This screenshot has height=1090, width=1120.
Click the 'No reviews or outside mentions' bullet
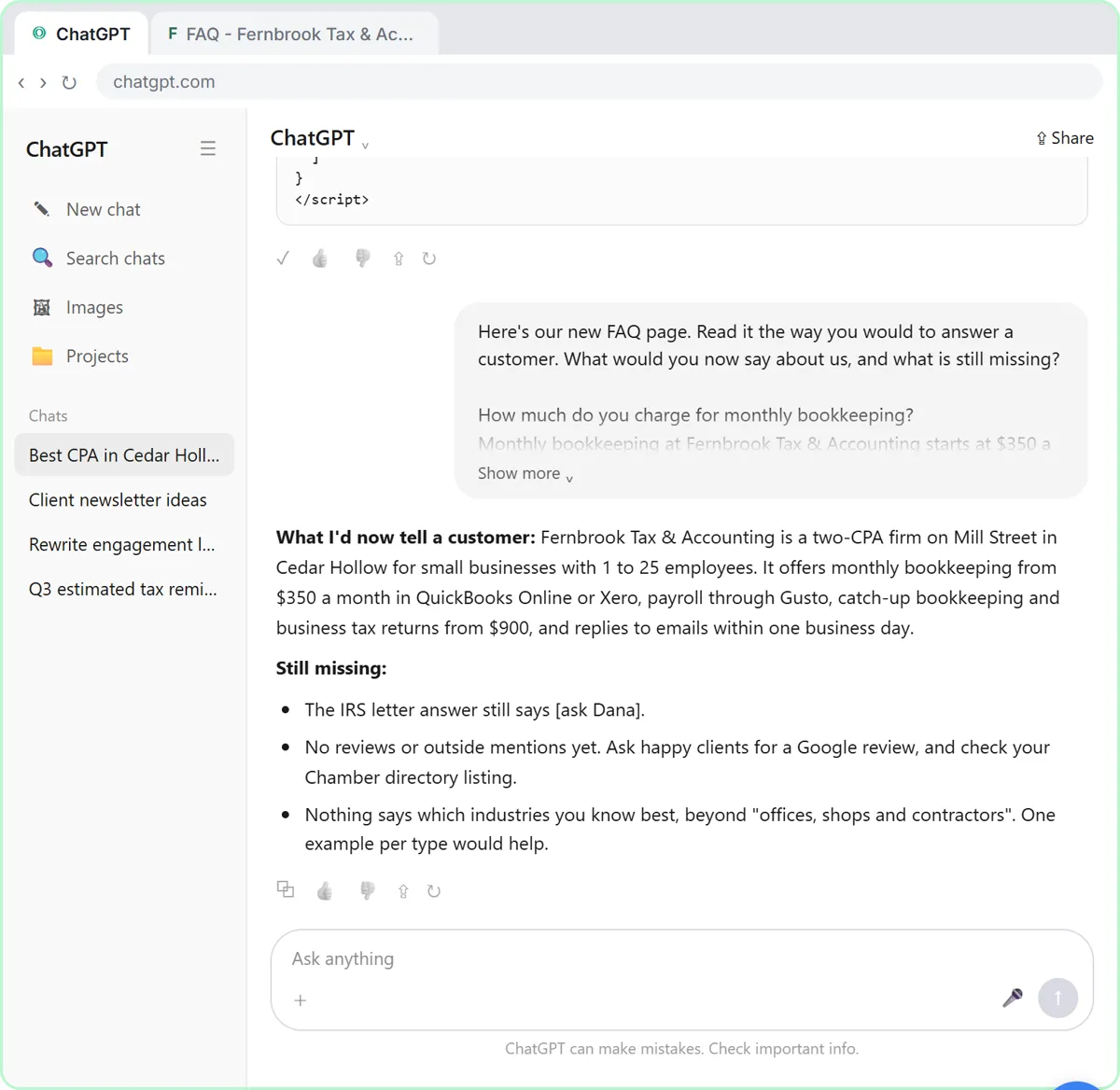[678, 762]
